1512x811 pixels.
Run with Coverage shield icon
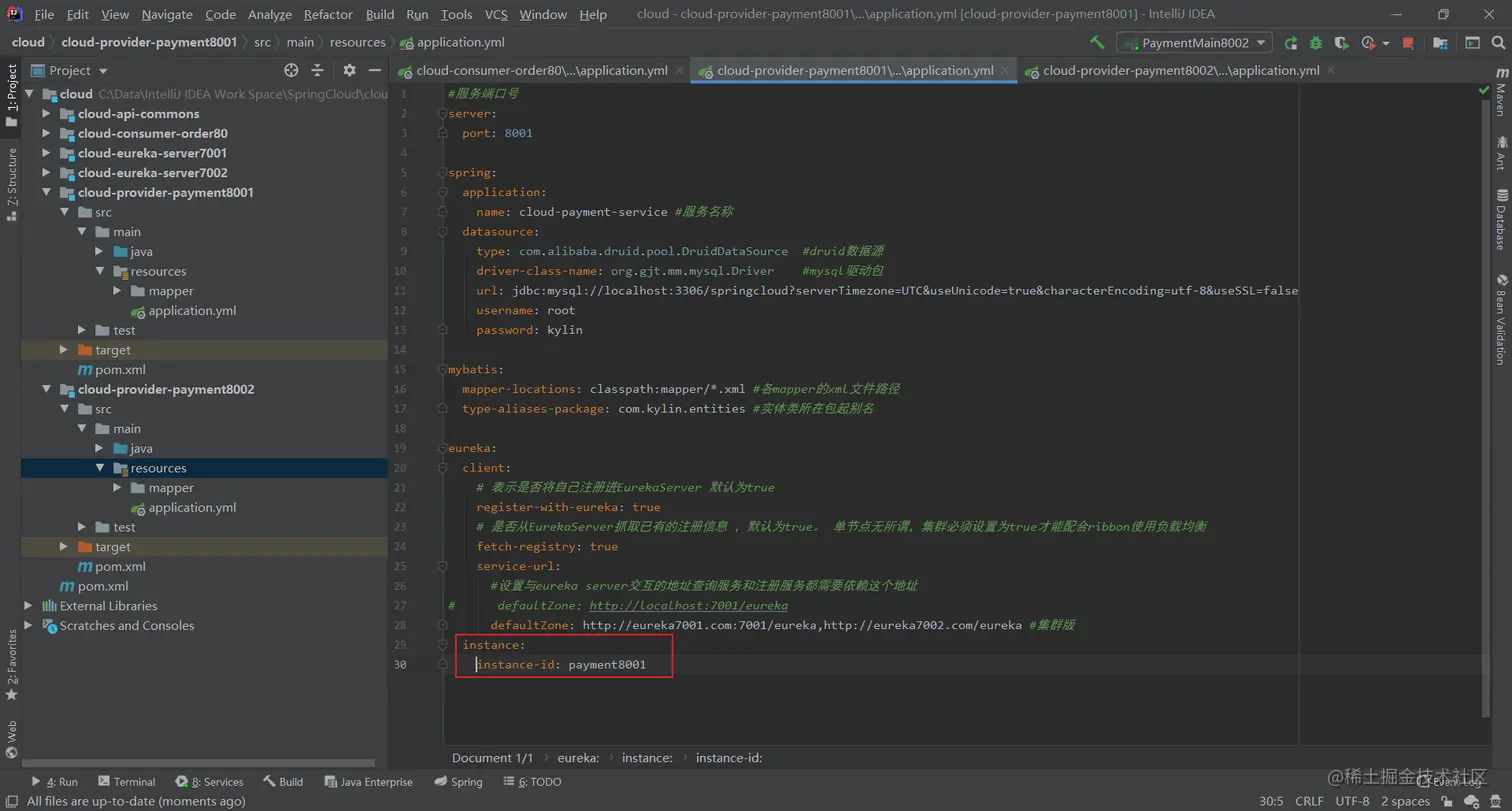click(1342, 43)
